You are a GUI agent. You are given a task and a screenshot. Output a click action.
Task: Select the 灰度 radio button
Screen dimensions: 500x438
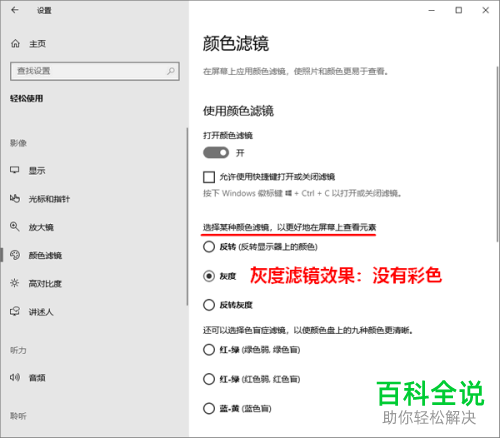209,276
